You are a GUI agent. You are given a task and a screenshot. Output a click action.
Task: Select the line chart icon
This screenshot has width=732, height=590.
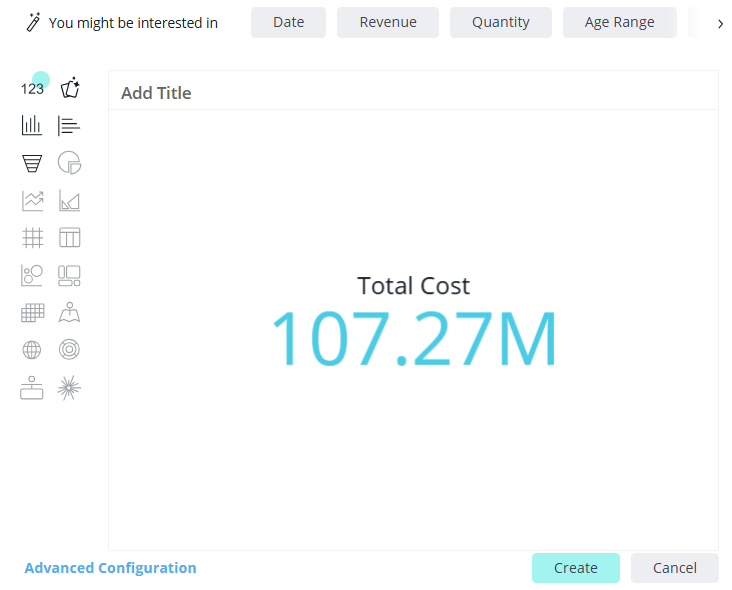tap(32, 201)
